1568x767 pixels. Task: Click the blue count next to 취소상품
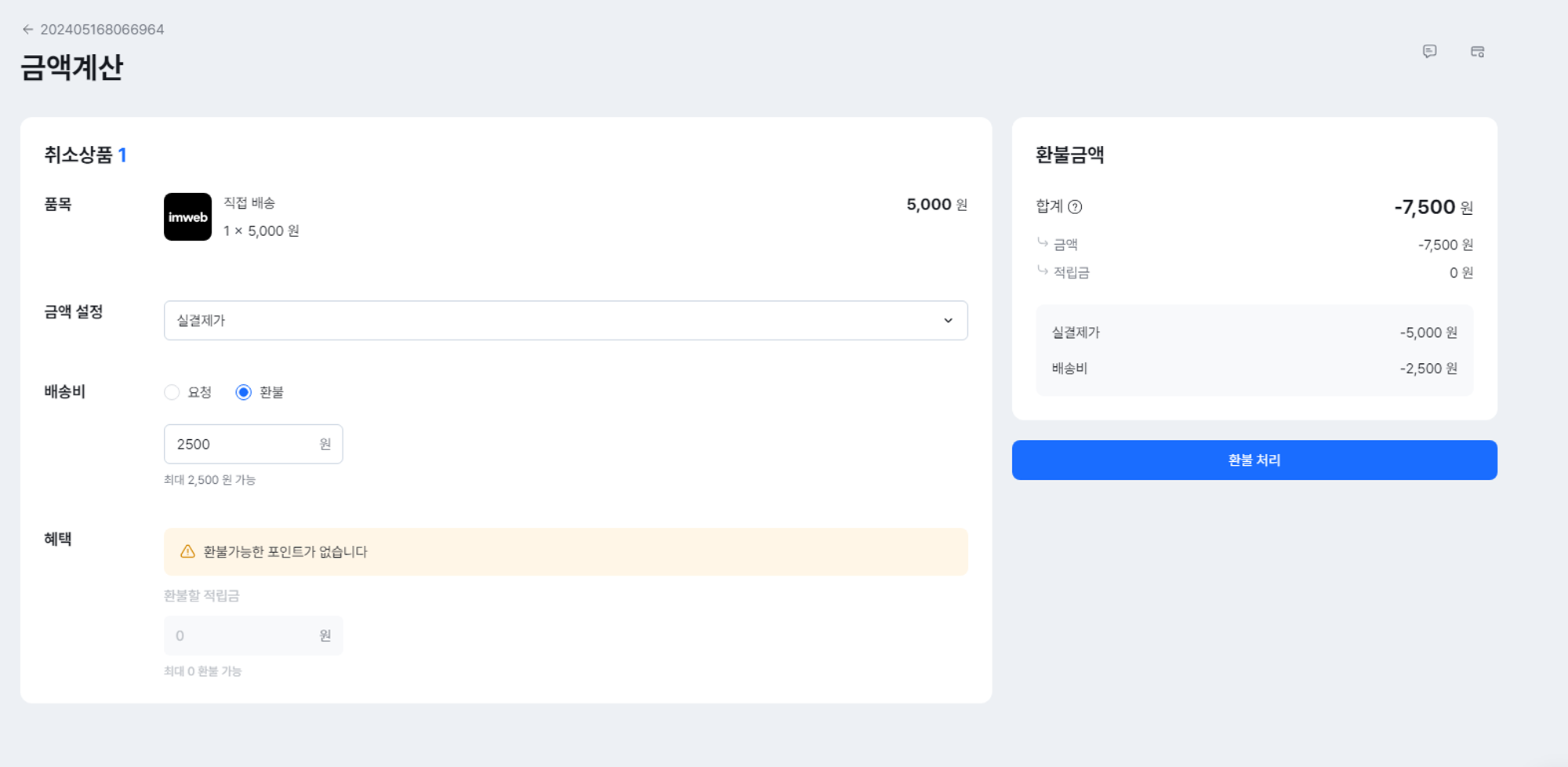pos(122,155)
